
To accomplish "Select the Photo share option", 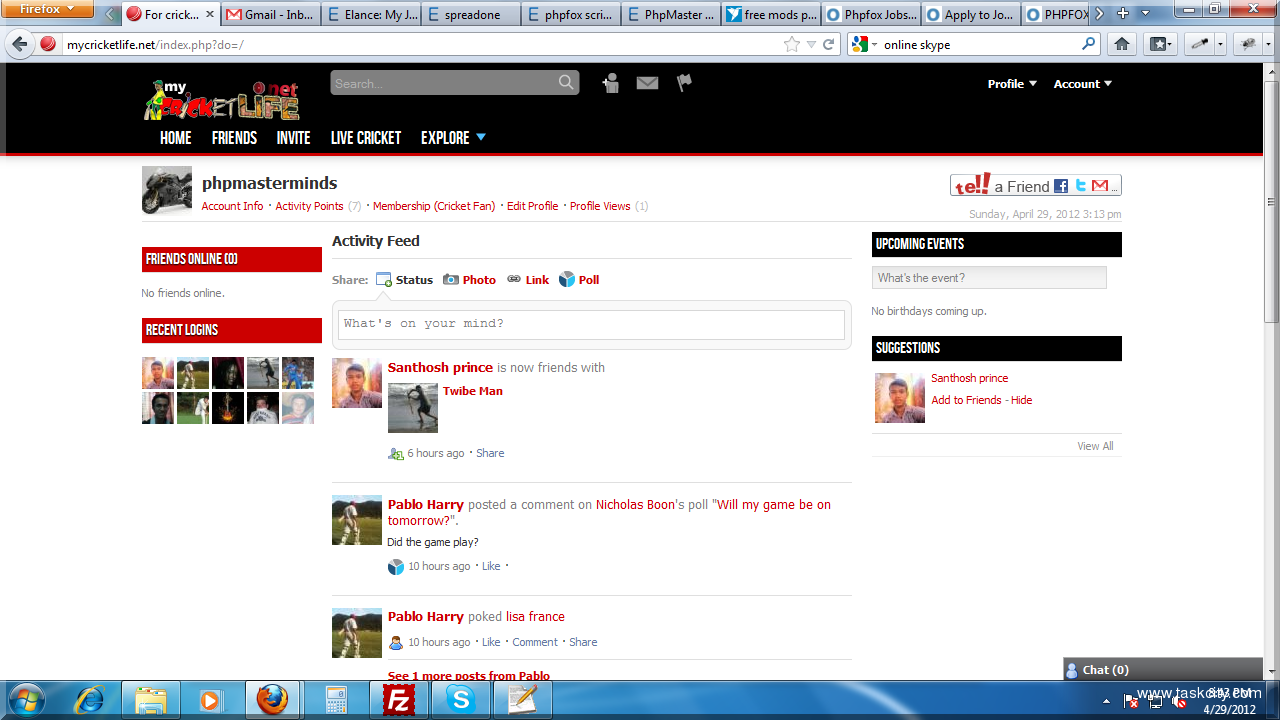I will click(x=470, y=280).
